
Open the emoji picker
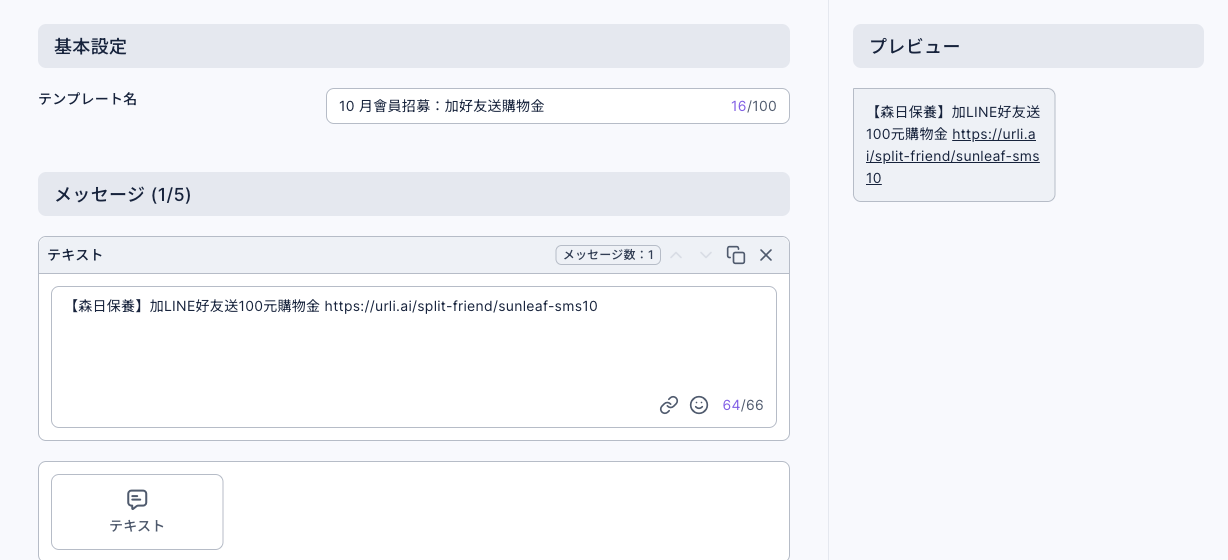point(699,405)
